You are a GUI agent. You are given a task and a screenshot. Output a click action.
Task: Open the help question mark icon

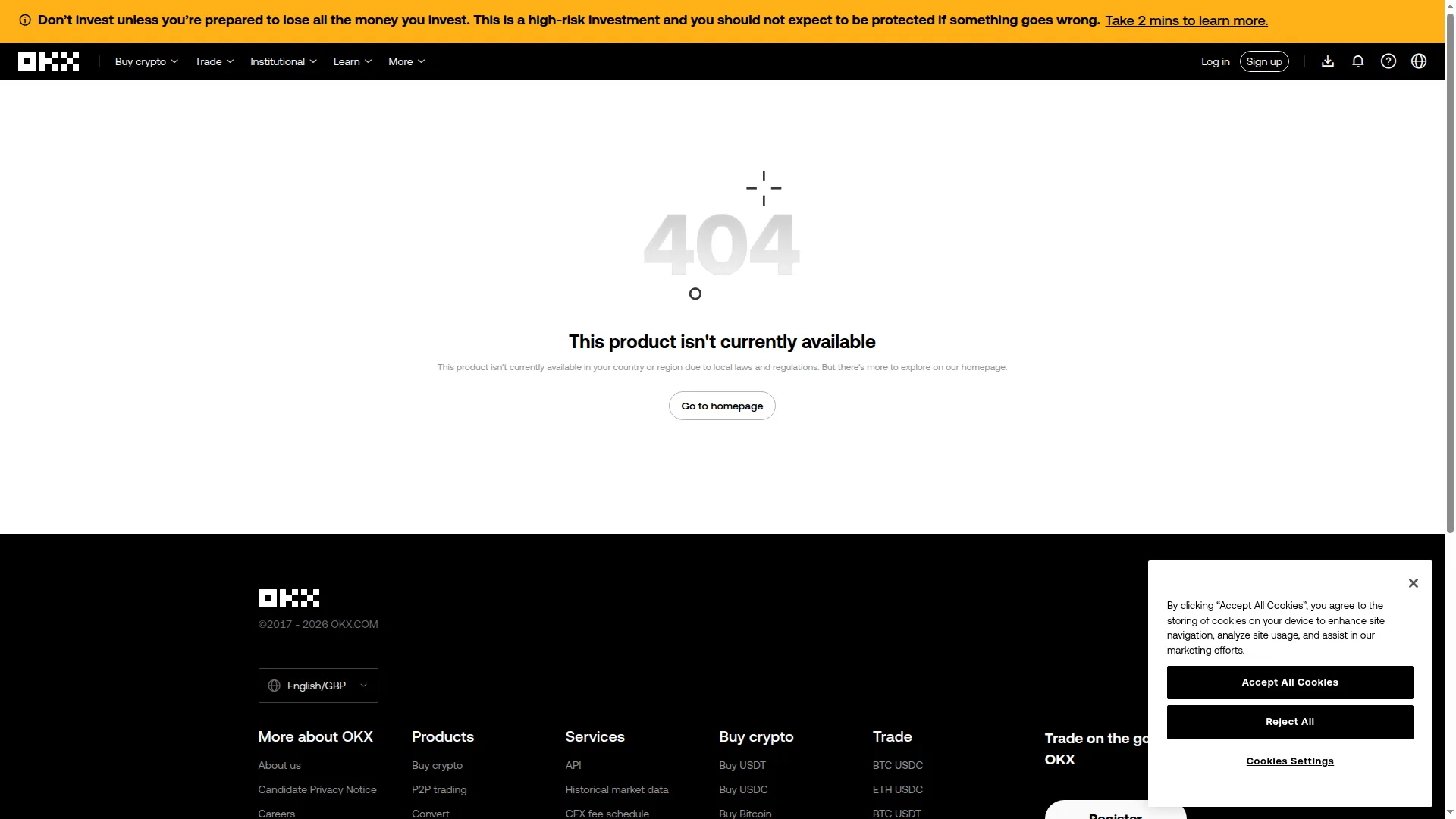1388,61
